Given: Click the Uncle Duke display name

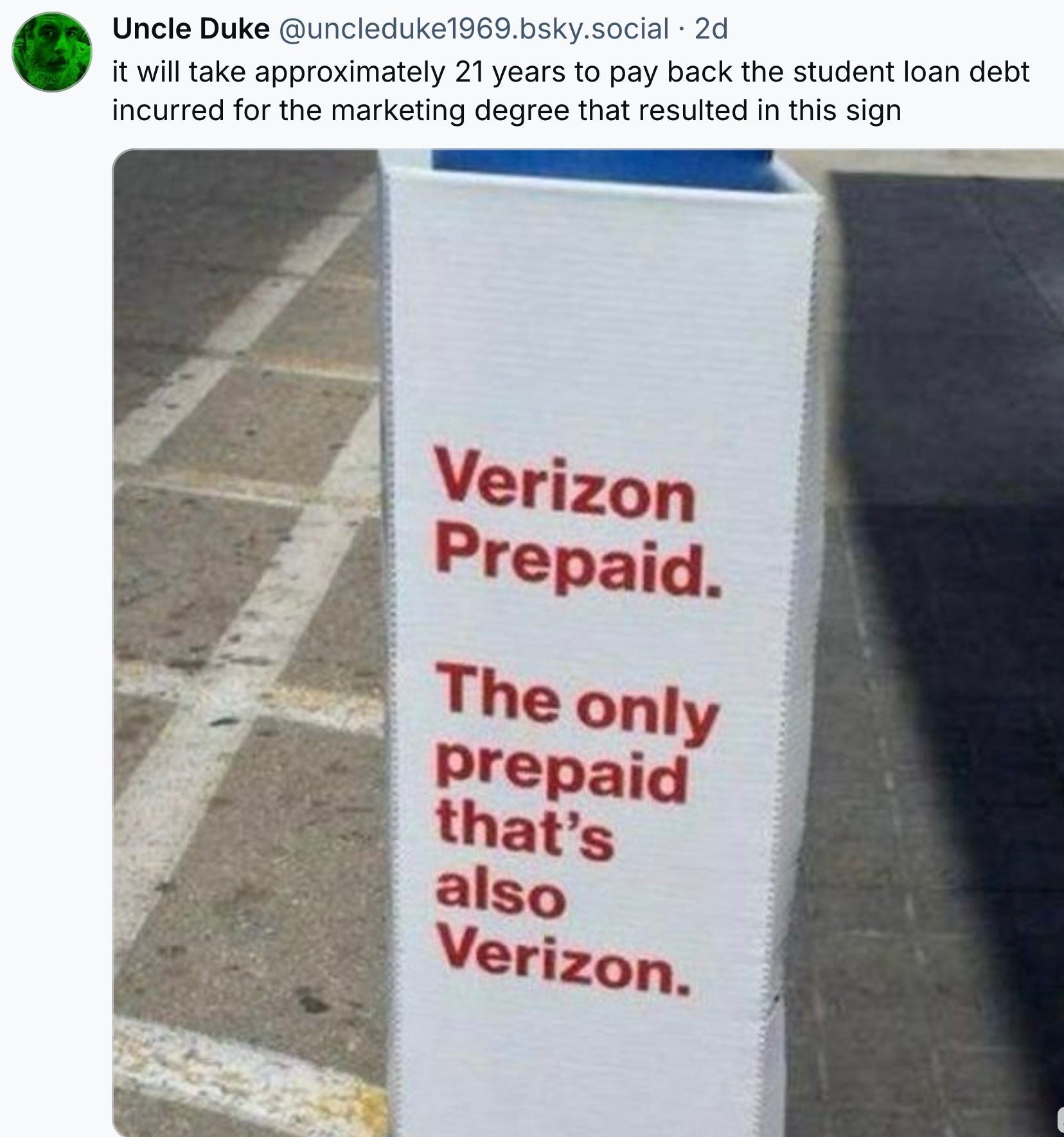Looking at the screenshot, I should tap(191, 28).
